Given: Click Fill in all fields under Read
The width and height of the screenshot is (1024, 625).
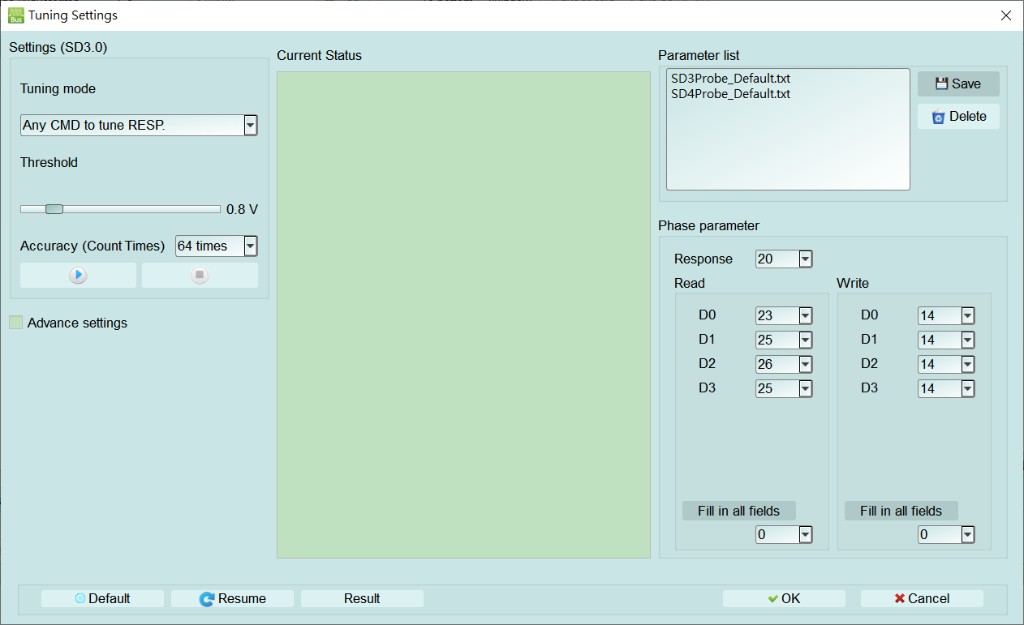Looking at the screenshot, I should click(x=739, y=511).
